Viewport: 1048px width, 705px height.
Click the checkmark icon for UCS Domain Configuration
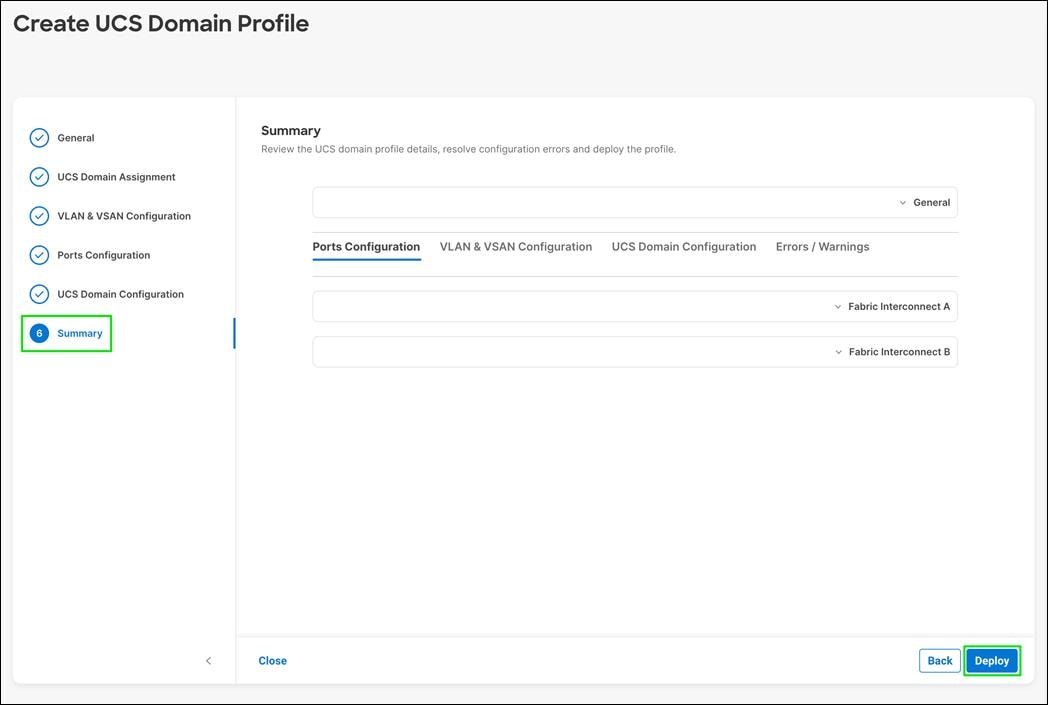(39, 293)
